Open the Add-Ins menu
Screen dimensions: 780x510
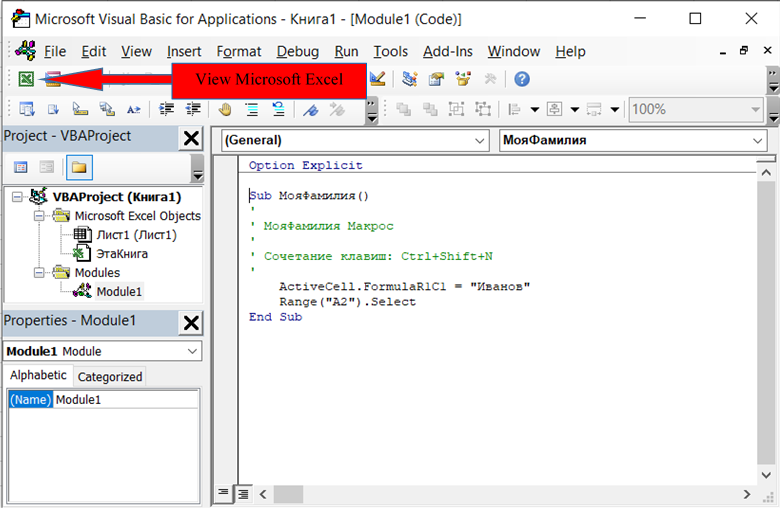pos(448,51)
